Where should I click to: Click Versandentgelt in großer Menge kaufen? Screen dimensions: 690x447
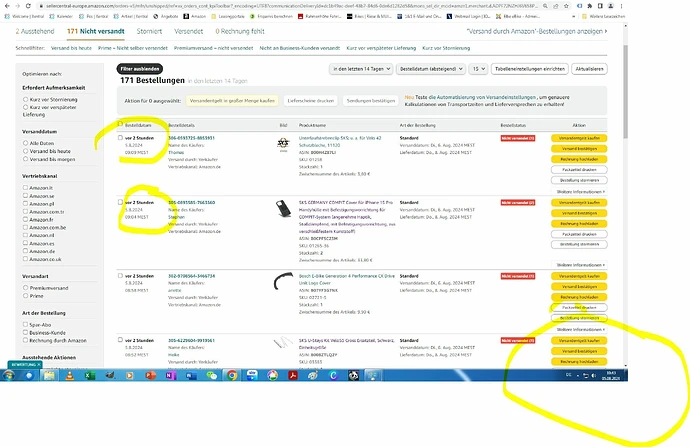(232, 101)
